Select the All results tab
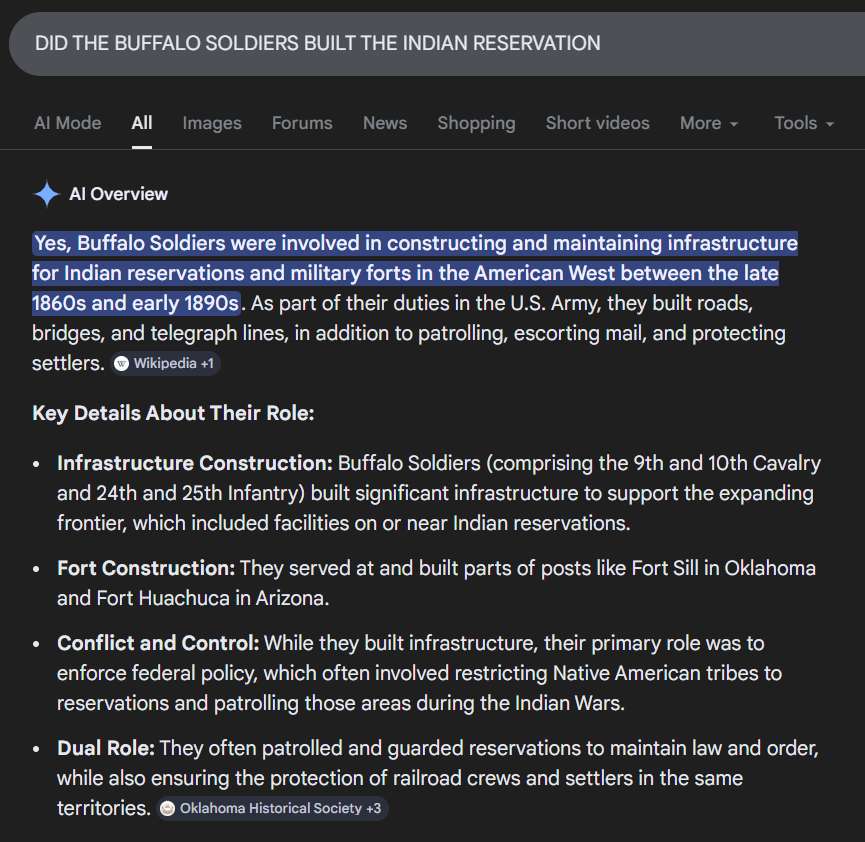The height and width of the screenshot is (842, 865). [x=142, y=123]
